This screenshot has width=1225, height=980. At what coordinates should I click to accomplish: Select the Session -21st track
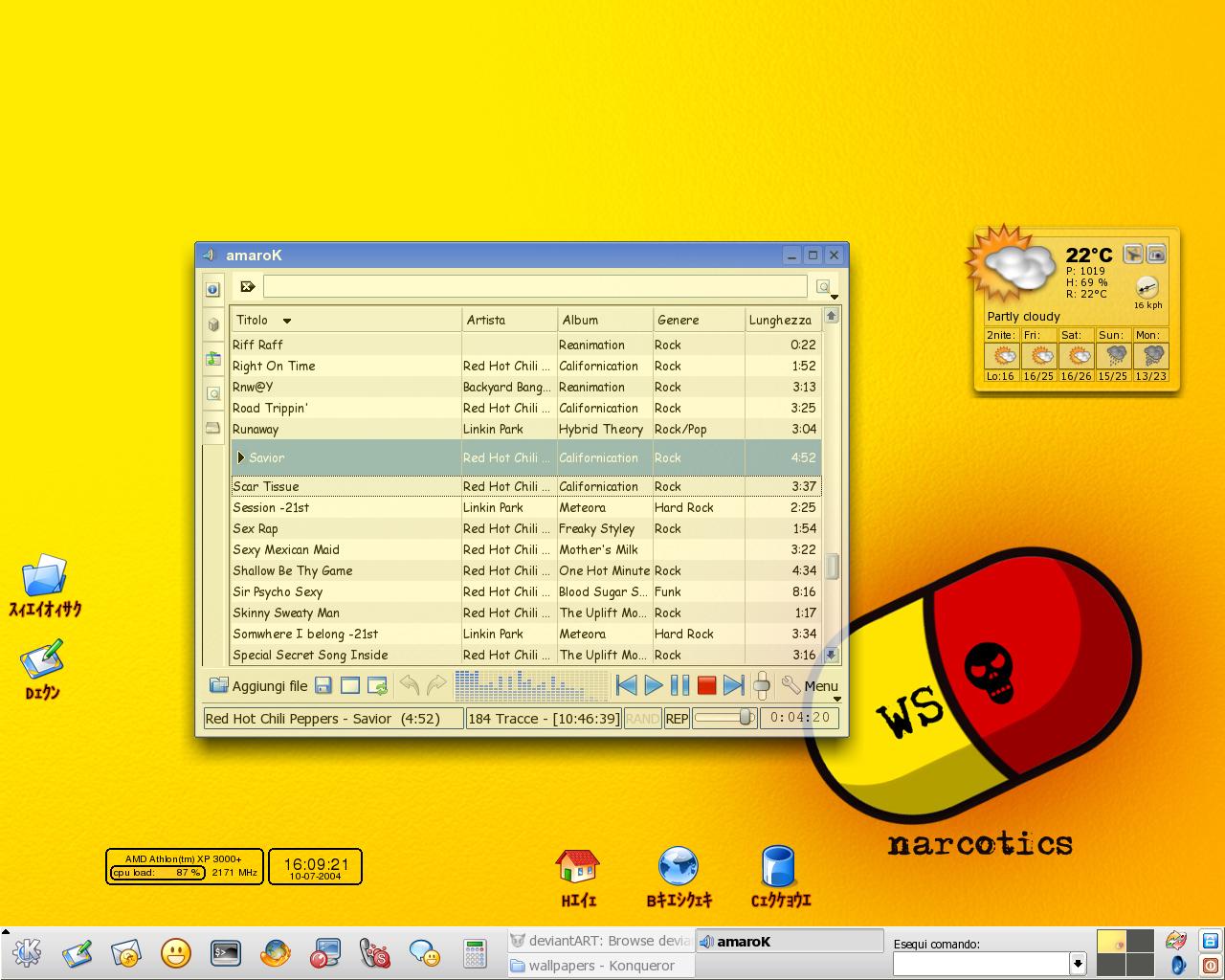pos(525,507)
